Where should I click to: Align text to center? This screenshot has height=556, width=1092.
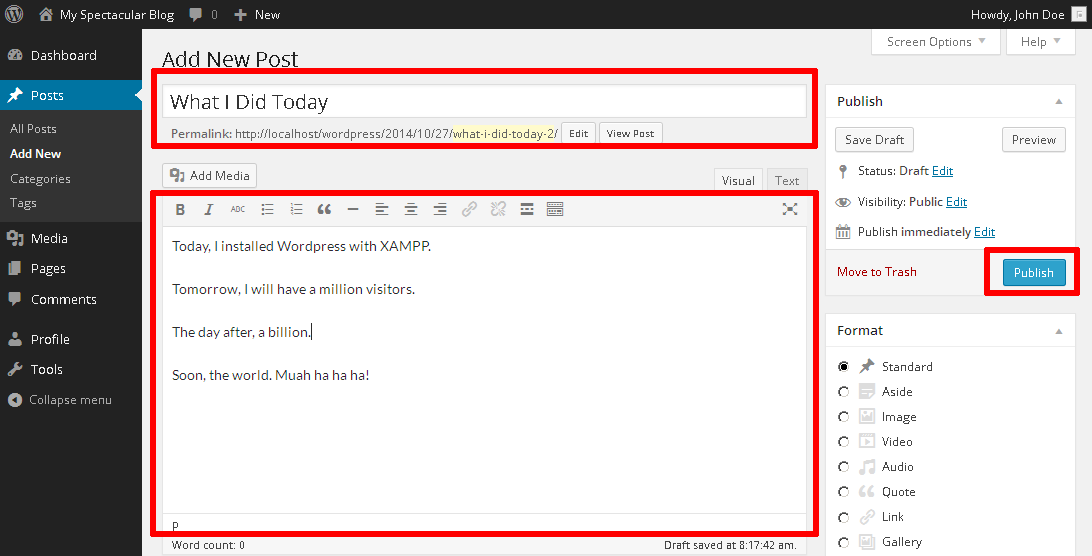coord(410,210)
